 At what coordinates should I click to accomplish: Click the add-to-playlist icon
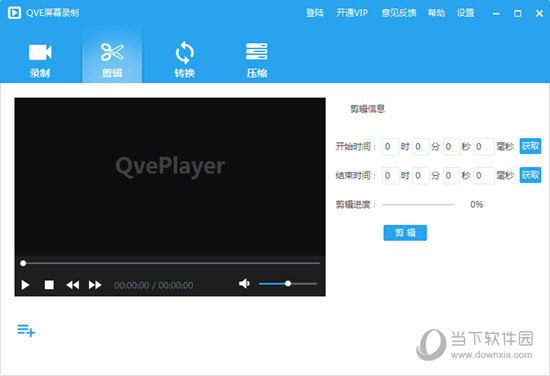pyautogui.click(x=26, y=330)
